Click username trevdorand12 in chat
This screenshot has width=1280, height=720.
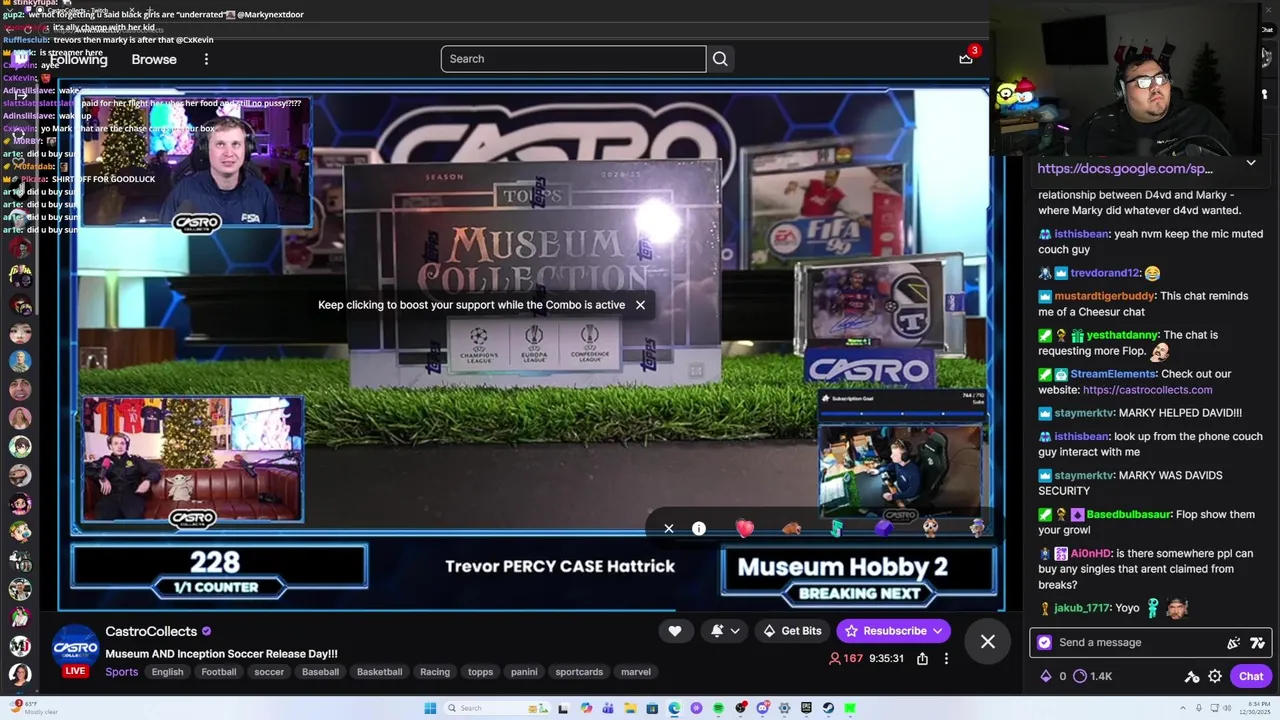(1105, 273)
